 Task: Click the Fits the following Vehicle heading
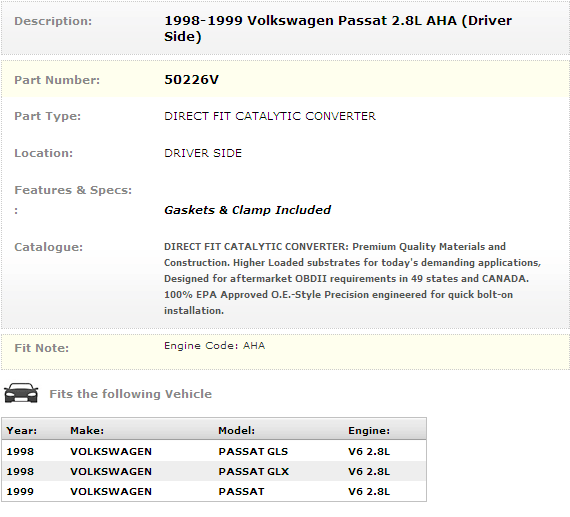coord(131,394)
